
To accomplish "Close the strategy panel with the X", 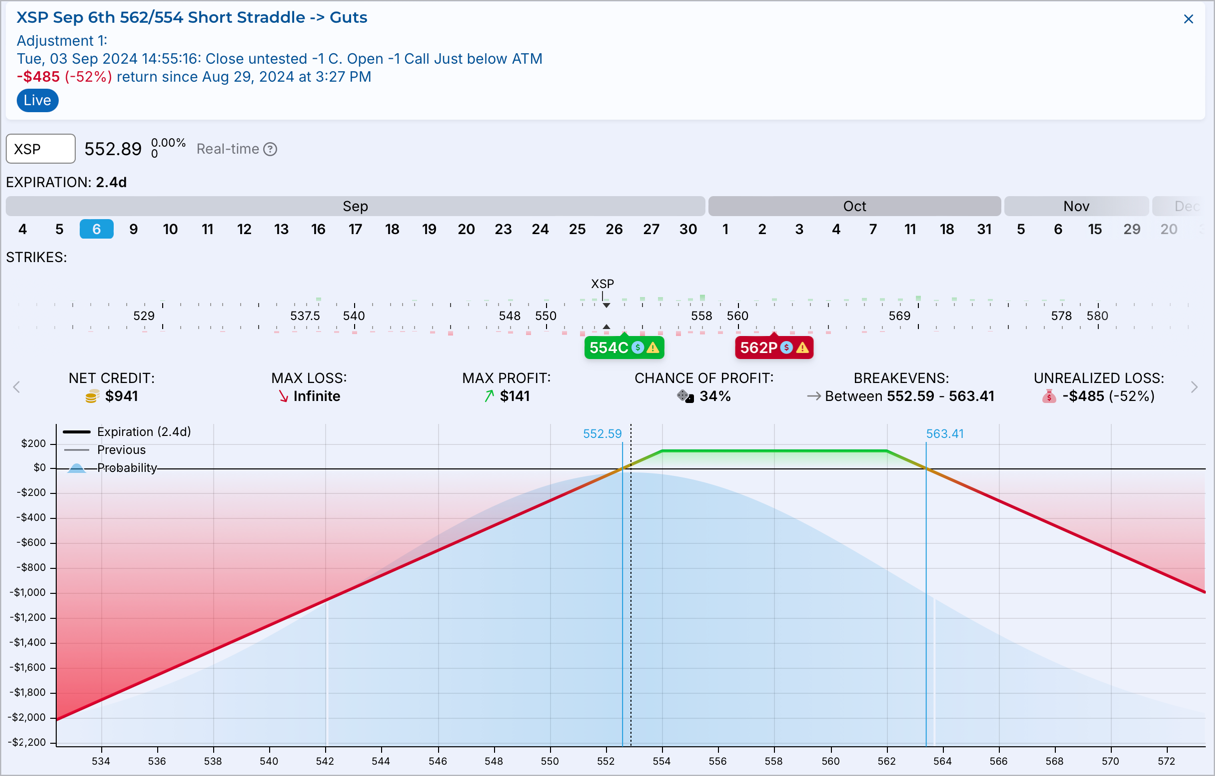I will click(1188, 19).
